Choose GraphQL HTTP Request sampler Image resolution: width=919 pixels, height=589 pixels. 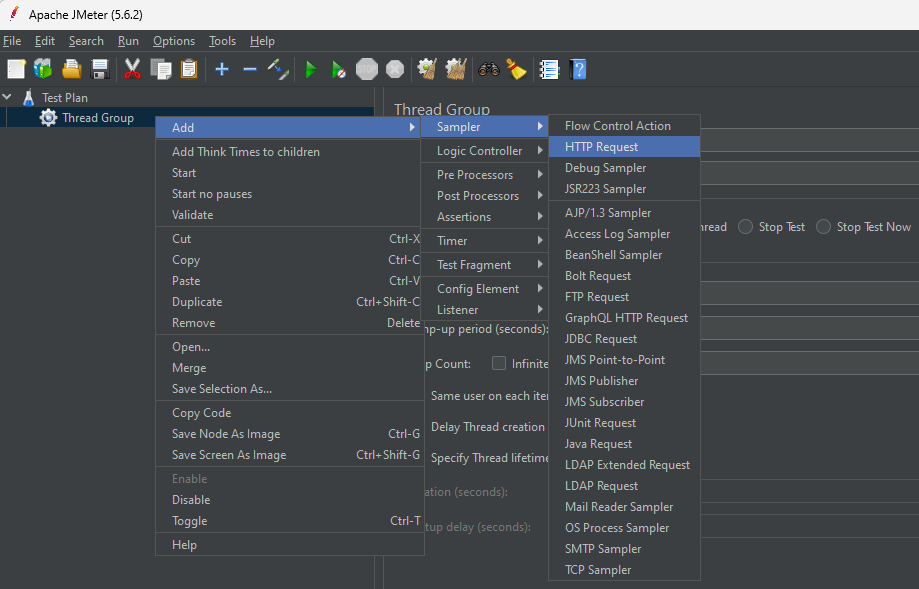tap(624, 318)
